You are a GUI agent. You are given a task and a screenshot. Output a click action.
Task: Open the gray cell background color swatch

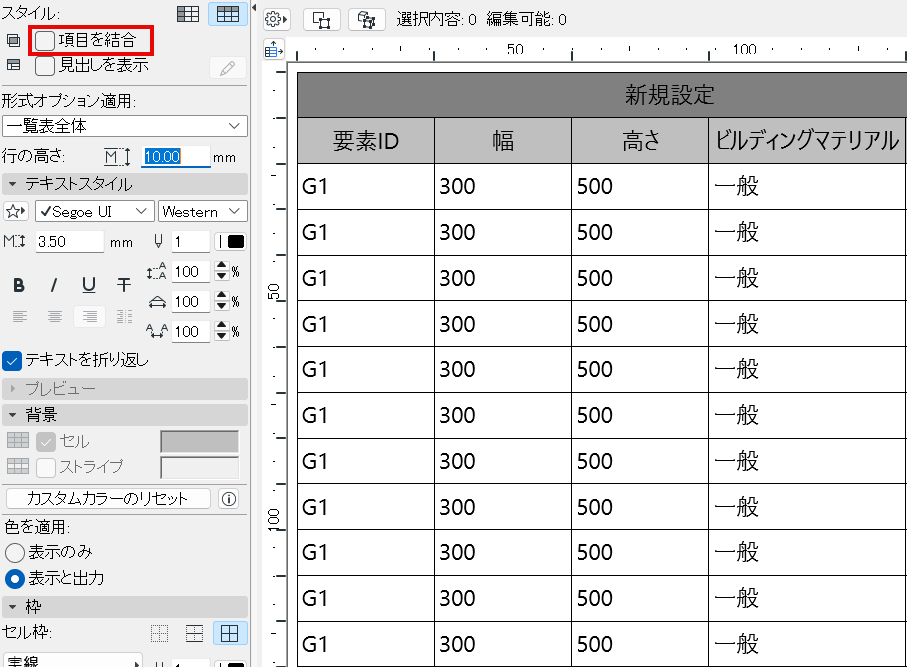click(x=199, y=442)
